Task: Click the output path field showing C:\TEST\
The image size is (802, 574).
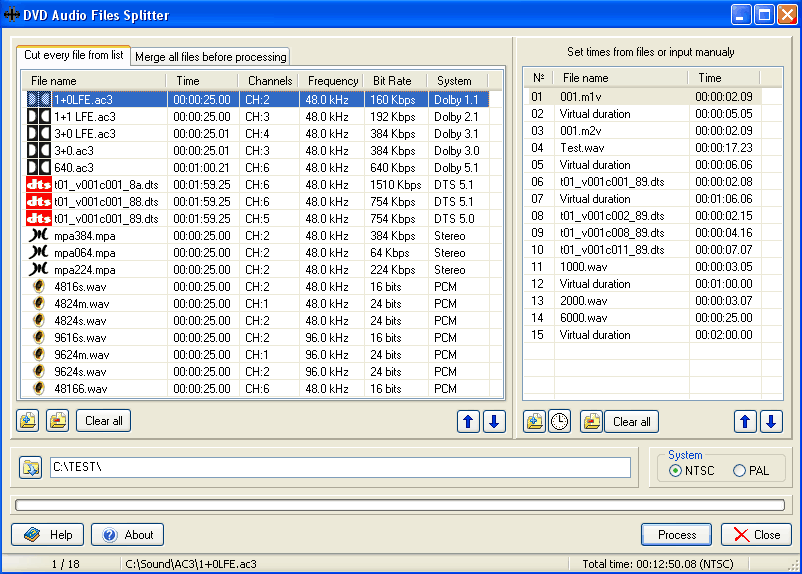Action: pos(340,468)
